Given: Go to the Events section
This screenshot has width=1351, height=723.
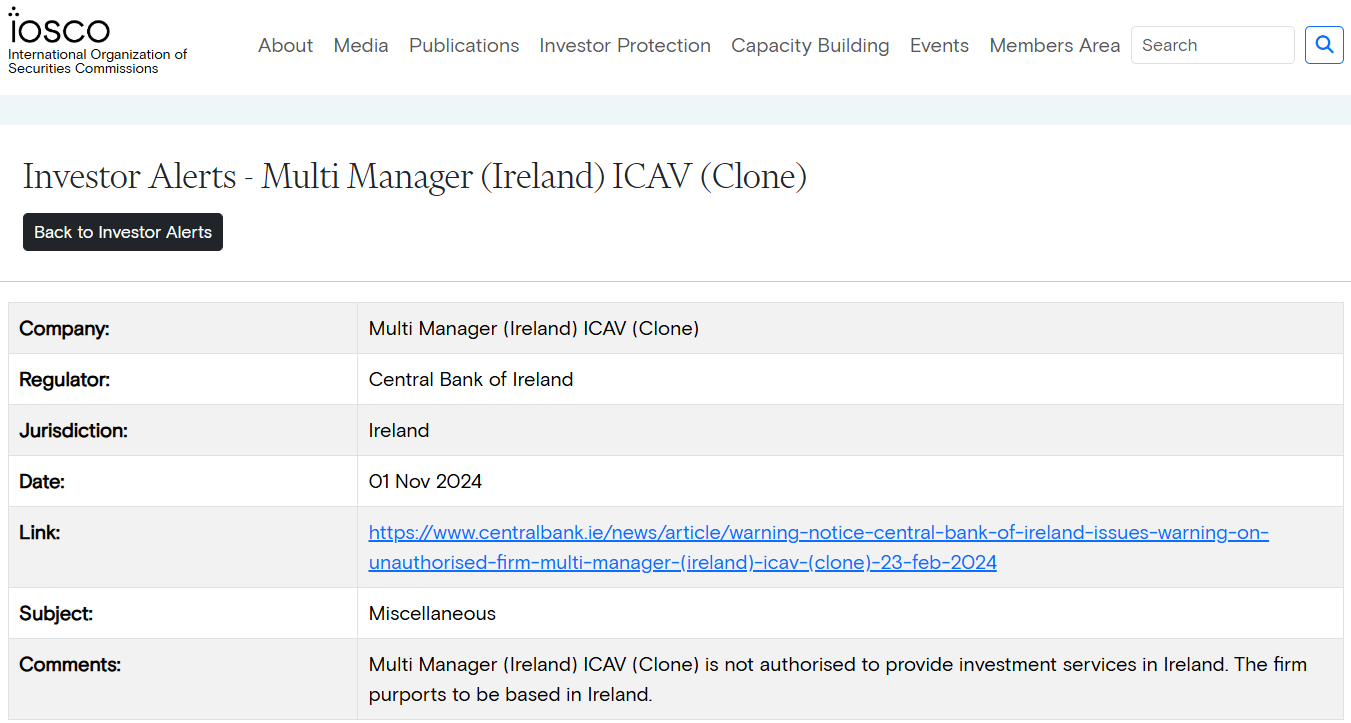Looking at the screenshot, I should [x=939, y=46].
